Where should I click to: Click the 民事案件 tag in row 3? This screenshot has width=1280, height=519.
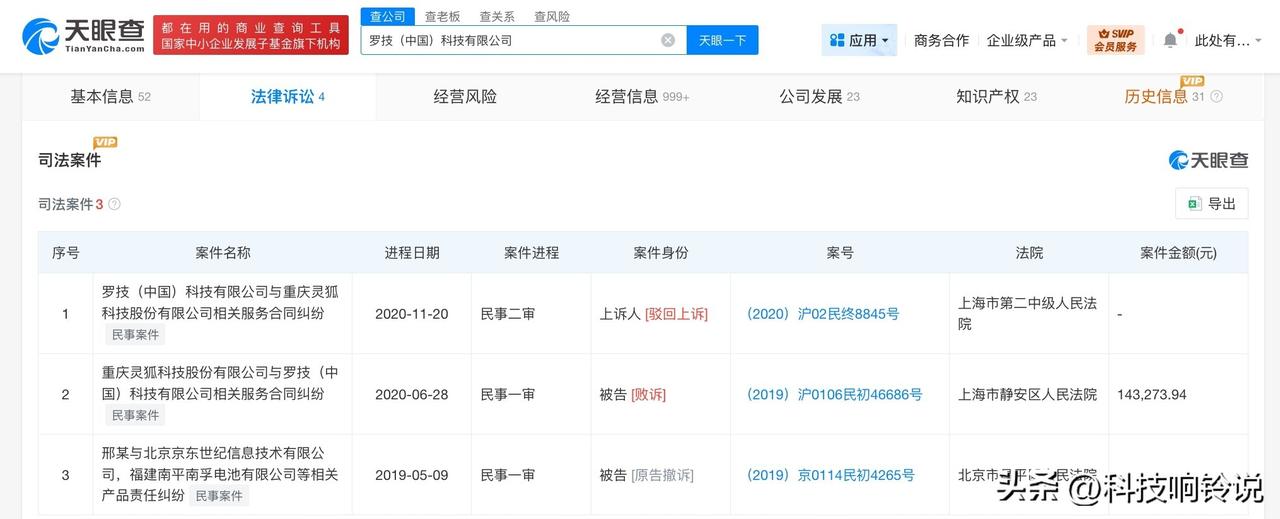pos(219,496)
